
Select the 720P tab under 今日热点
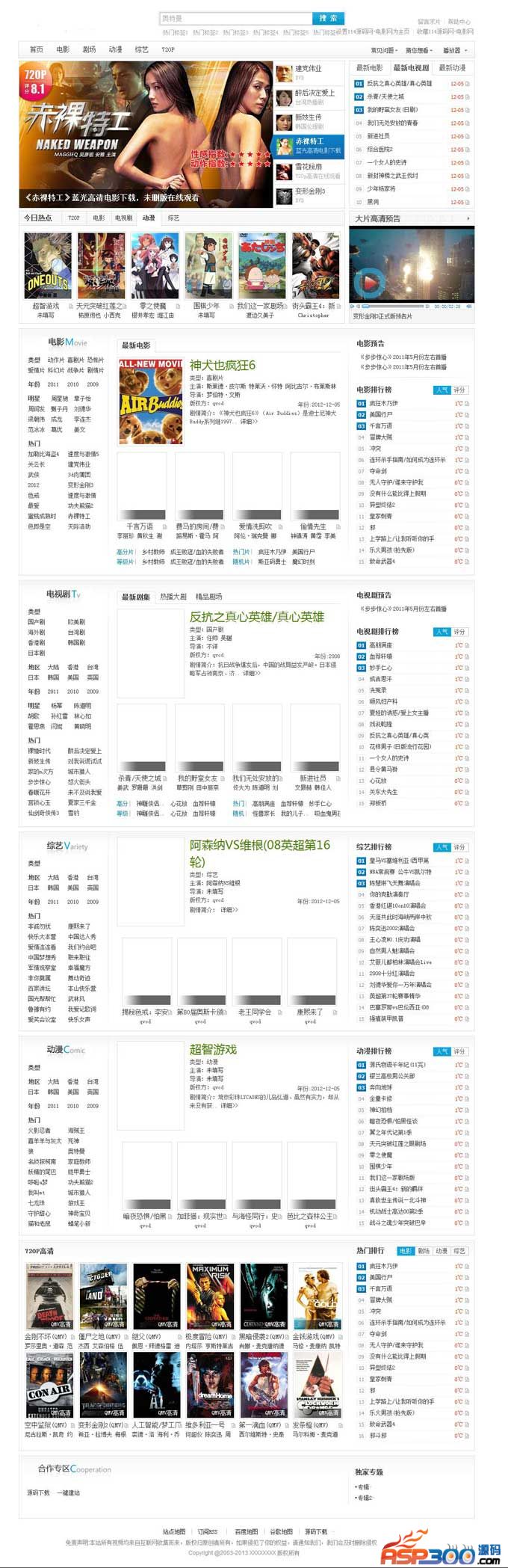click(x=74, y=218)
